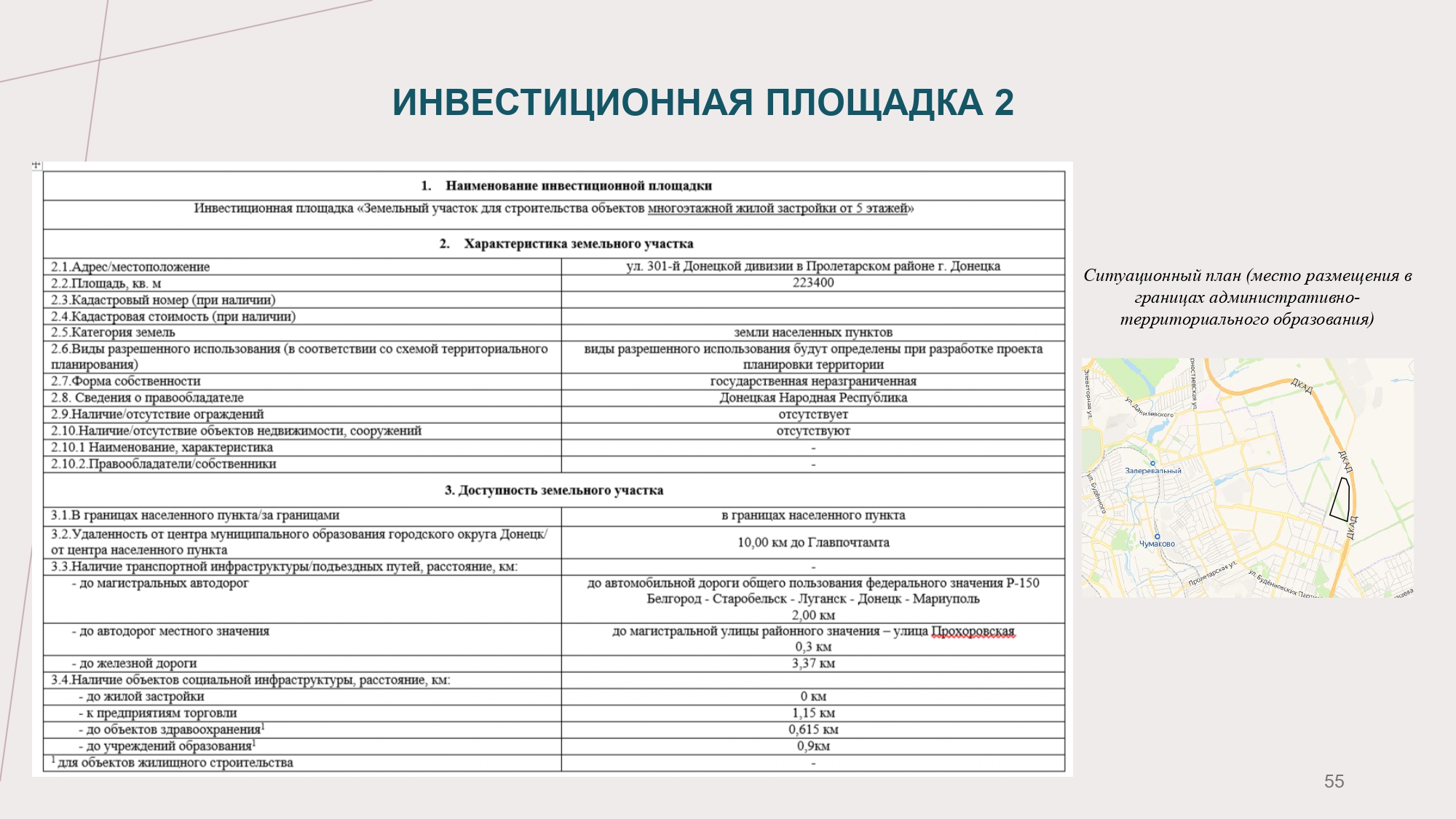
Task: Click the page number 55
Action: pyautogui.click(x=1334, y=781)
